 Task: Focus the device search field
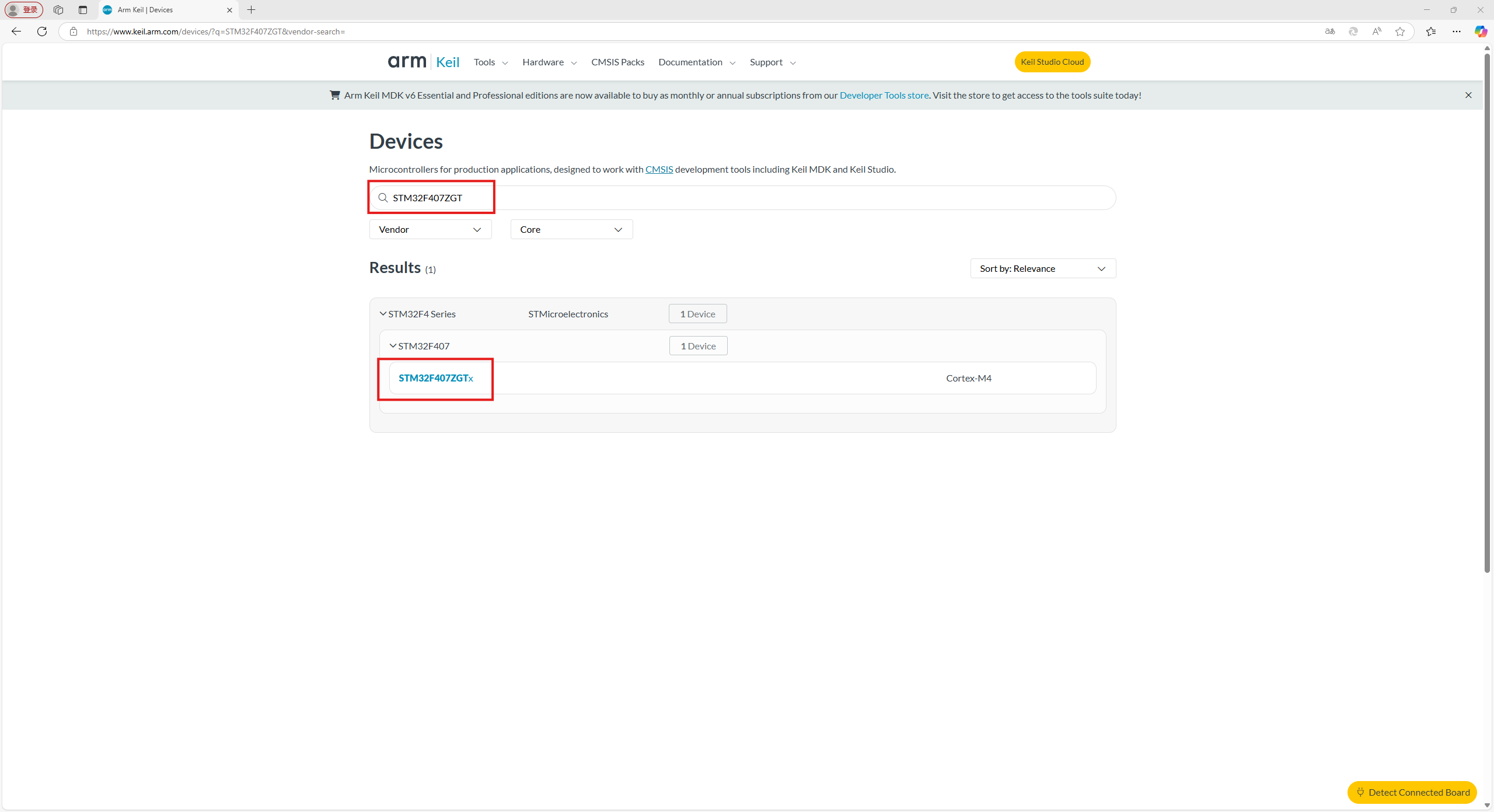point(742,198)
